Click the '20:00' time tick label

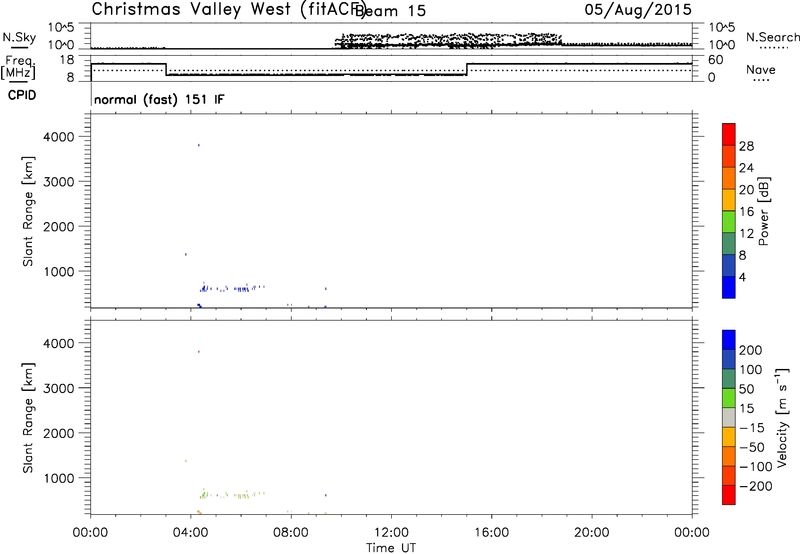tap(592, 533)
